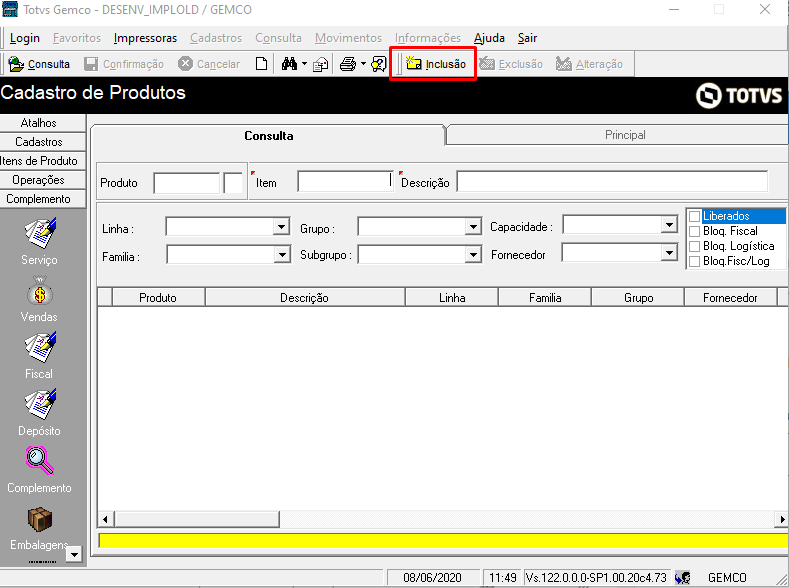Click the Exclusão toolbar button

point(511,64)
